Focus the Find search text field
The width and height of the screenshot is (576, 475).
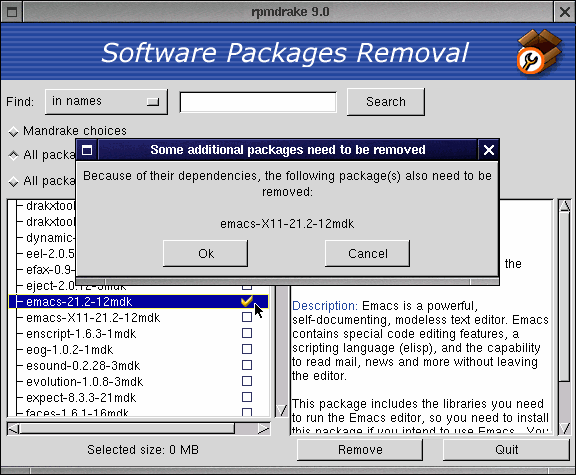point(258,102)
